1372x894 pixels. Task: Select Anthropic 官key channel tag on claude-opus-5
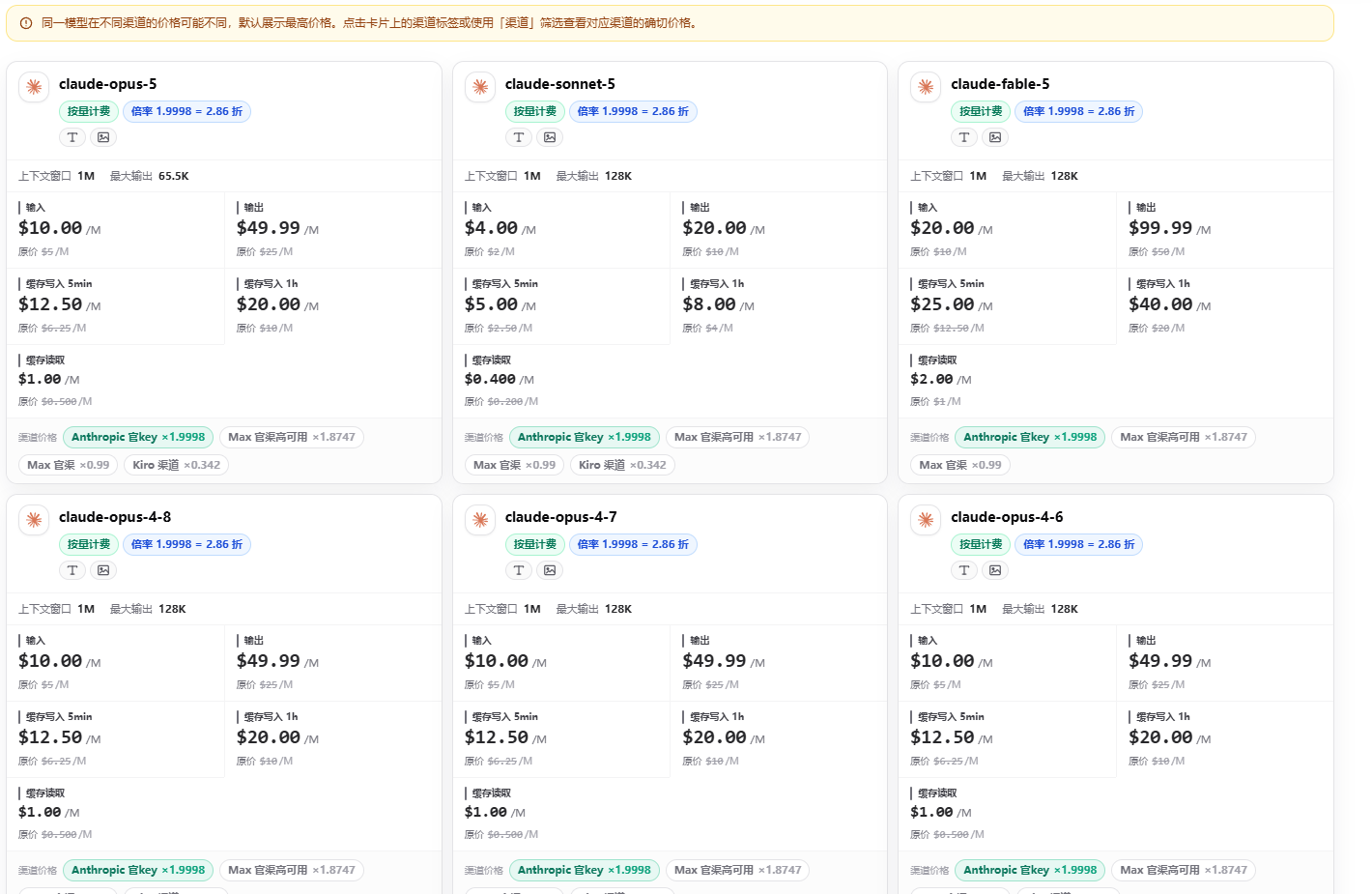(138, 437)
